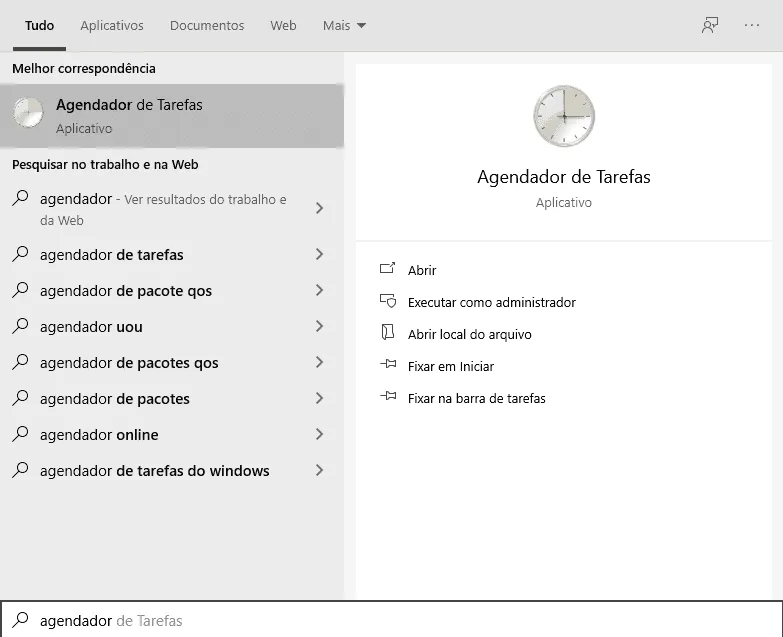Click the pin icon beside Fixar em Iniciar
The height and width of the screenshot is (637, 783).
(x=388, y=364)
